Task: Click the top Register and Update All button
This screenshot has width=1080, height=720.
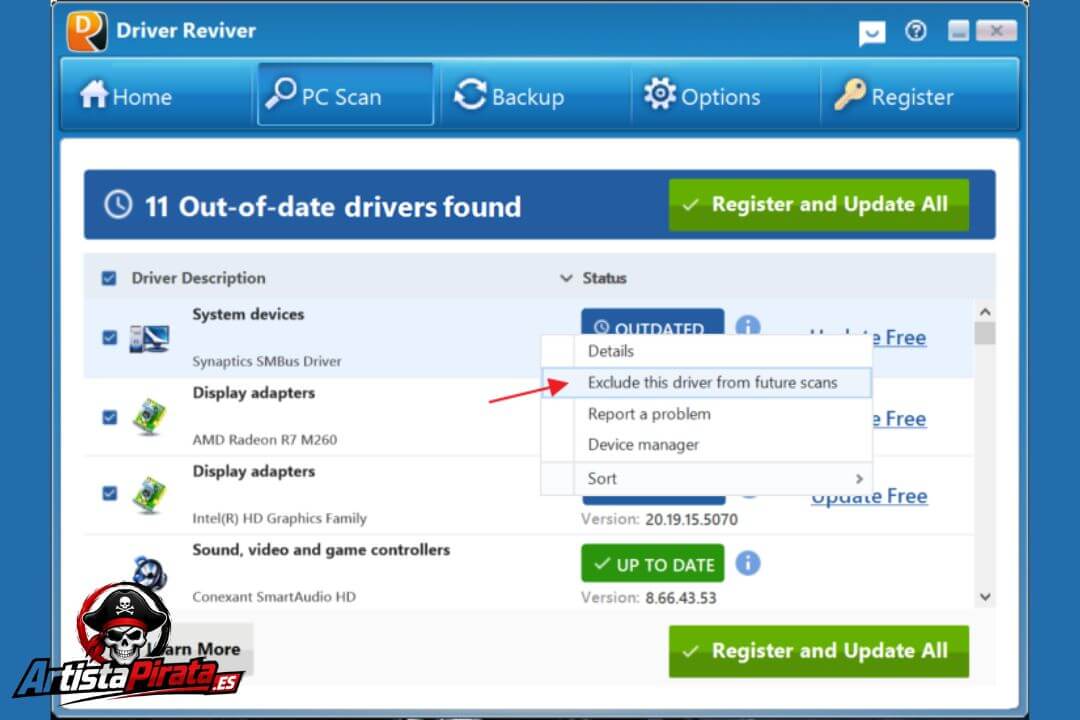Action: point(818,205)
